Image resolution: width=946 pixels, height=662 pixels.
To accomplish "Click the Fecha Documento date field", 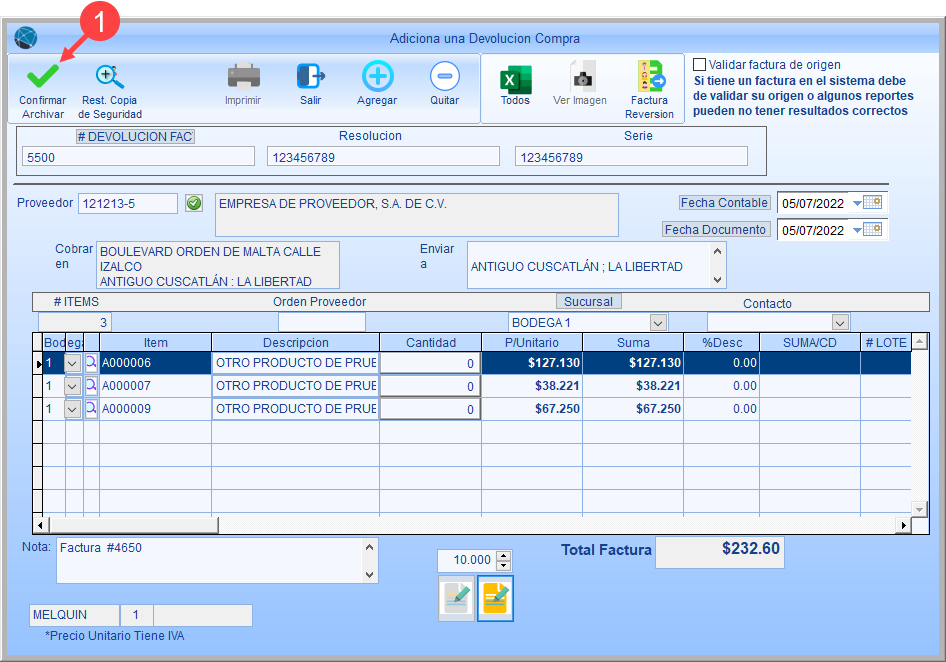I will click(x=813, y=230).
